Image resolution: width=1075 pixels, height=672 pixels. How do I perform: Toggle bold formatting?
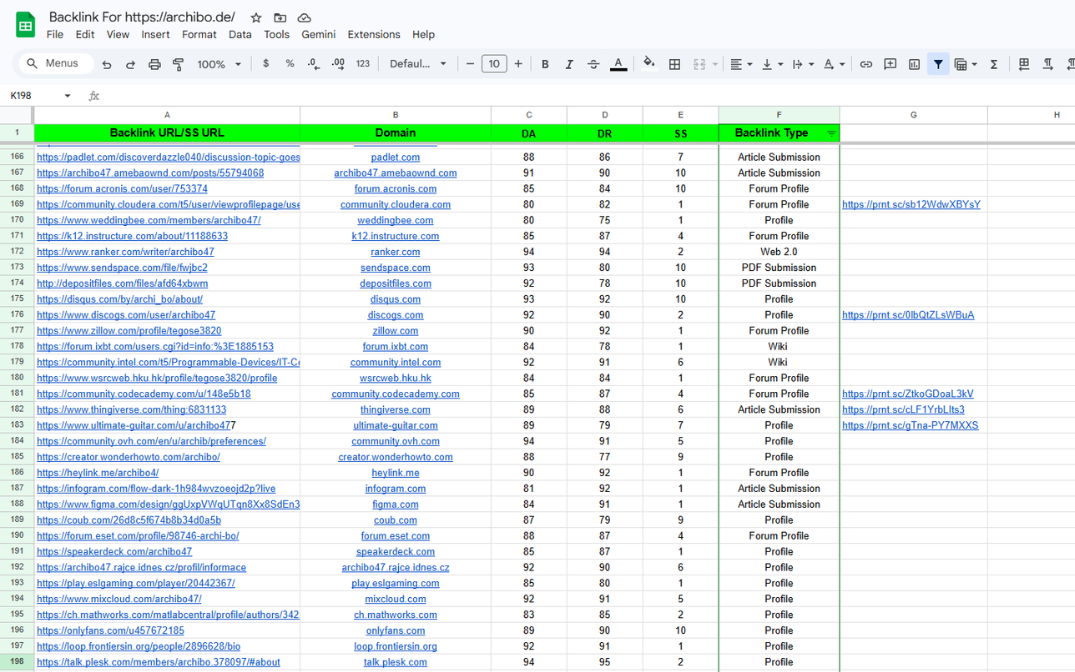pyautogui.click(x=545, y=64)
